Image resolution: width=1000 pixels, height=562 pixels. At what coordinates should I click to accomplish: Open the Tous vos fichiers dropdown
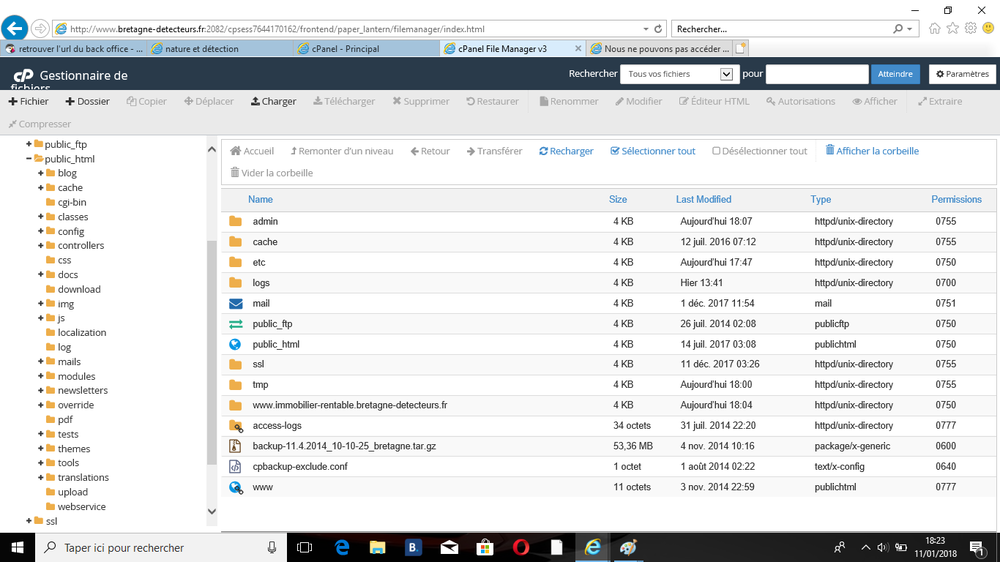pos(680,74)
